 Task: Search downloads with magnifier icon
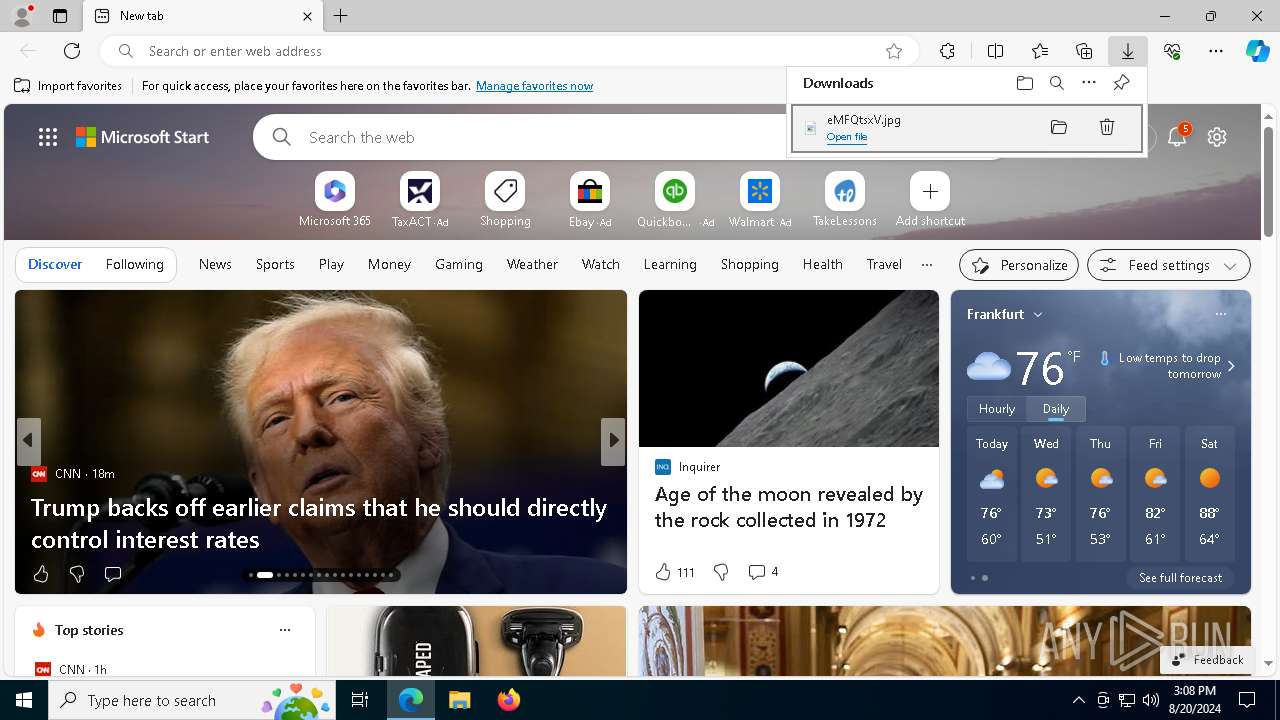pos(1056,83)
